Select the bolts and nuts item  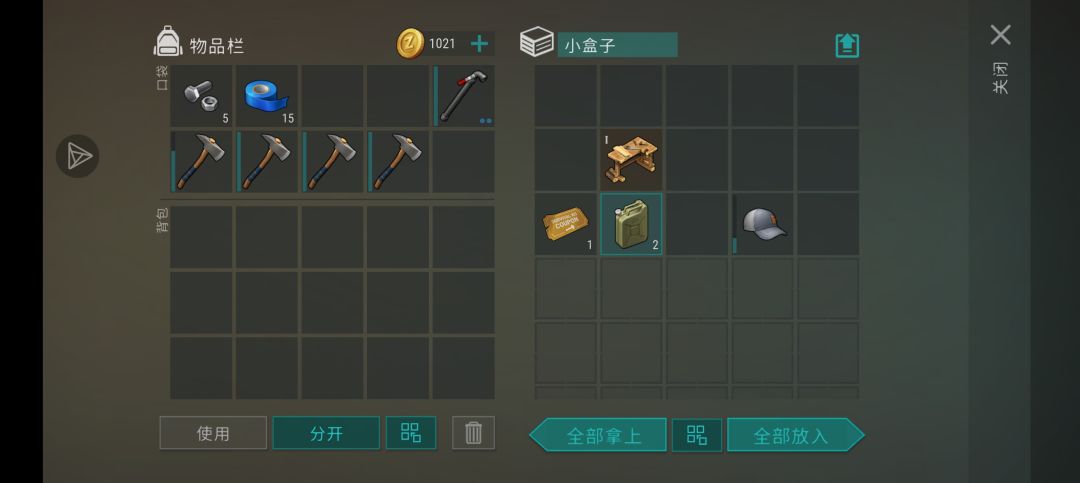pos(201,96)
